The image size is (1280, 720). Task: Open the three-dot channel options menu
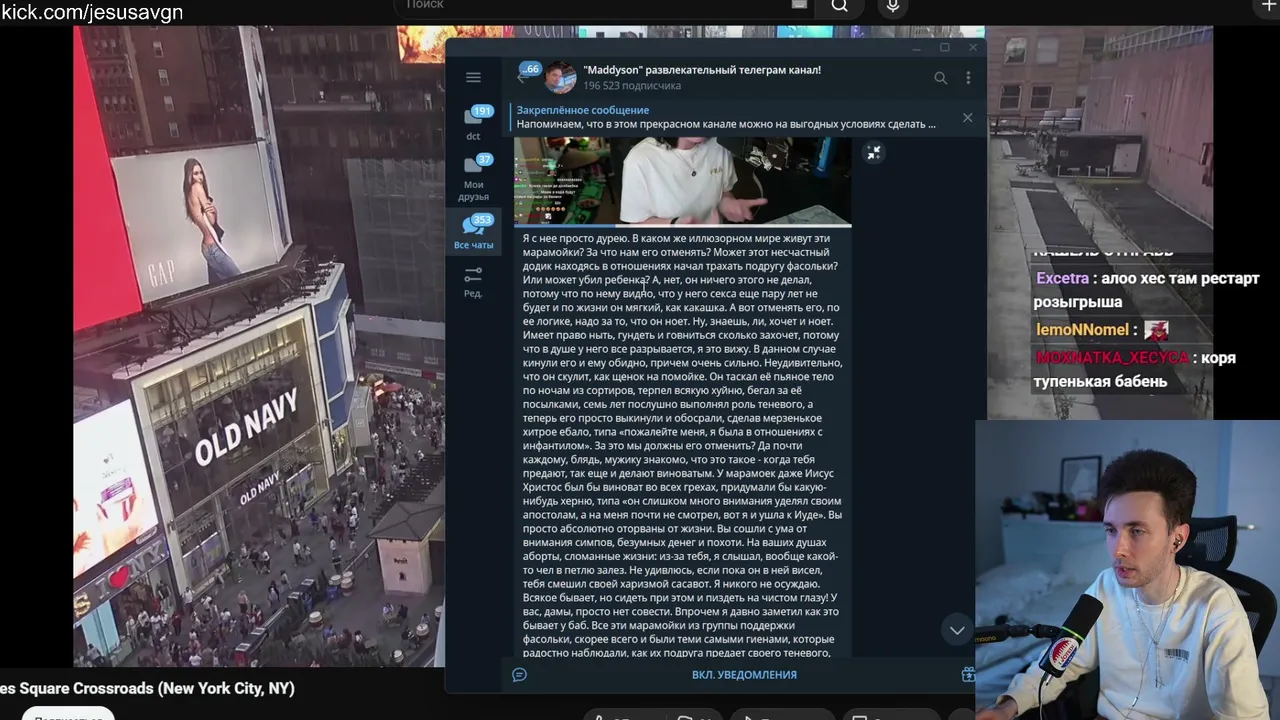pos(968,78)
